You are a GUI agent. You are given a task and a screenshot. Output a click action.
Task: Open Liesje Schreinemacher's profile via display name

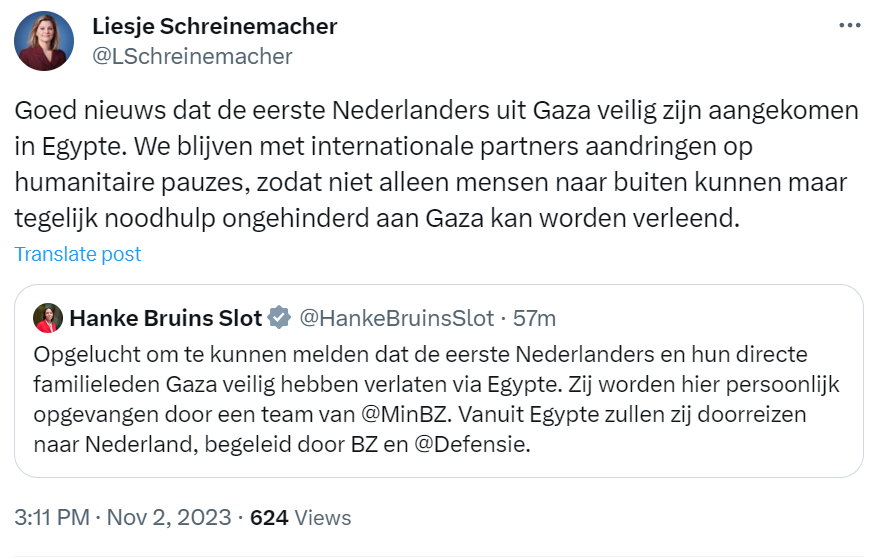[x=214, y=27]
